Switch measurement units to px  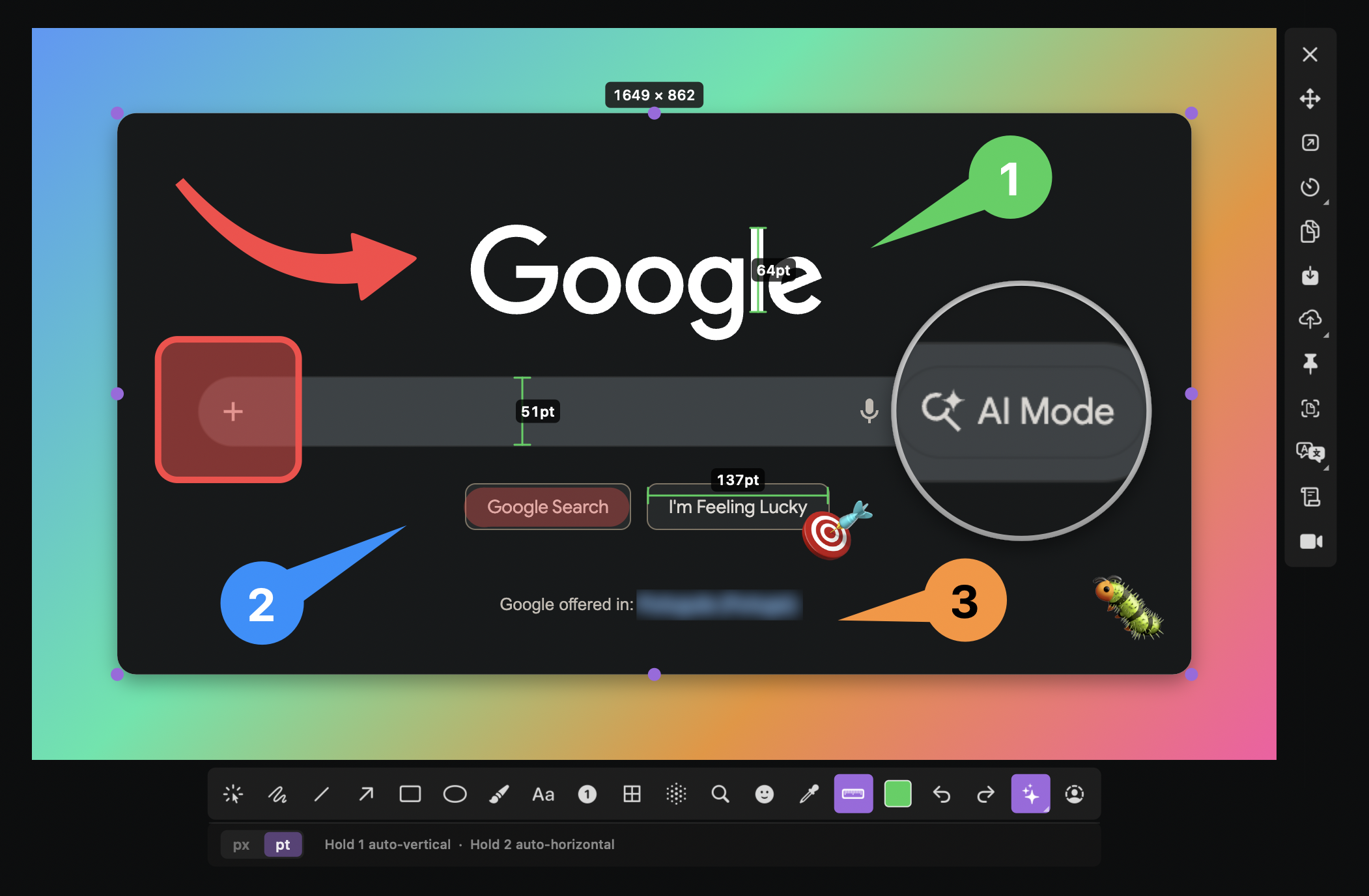[241, 845]
